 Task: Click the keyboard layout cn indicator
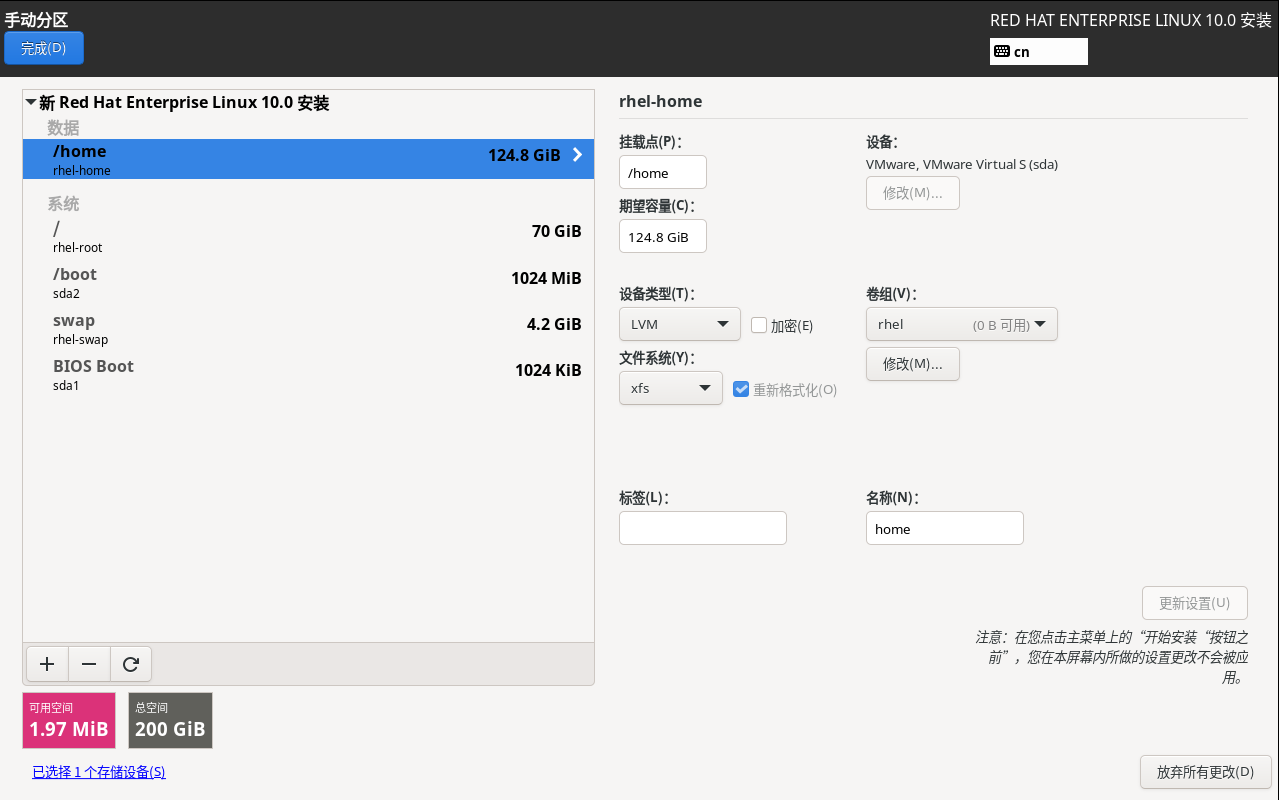tap(1038, 52)
